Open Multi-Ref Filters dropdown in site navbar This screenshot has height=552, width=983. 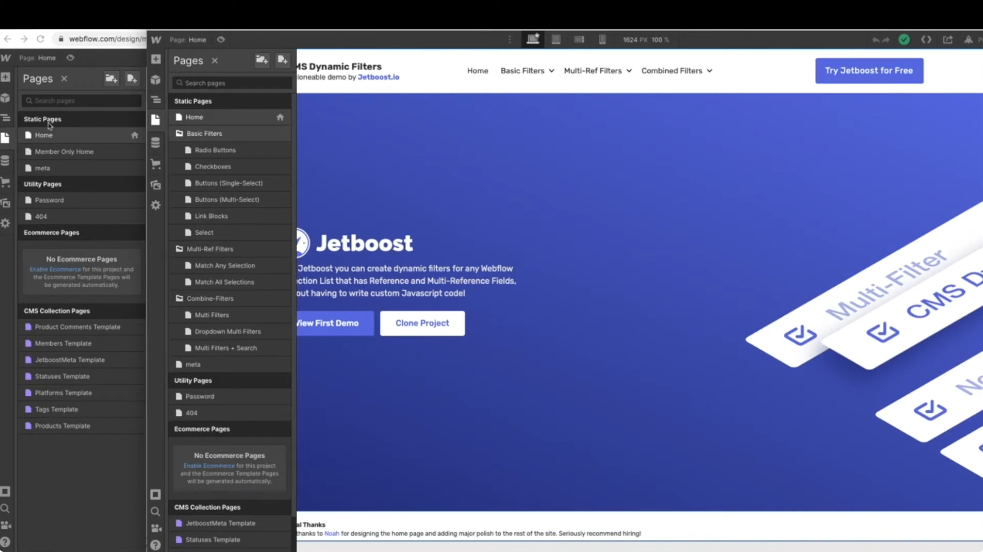click(597, 71)
